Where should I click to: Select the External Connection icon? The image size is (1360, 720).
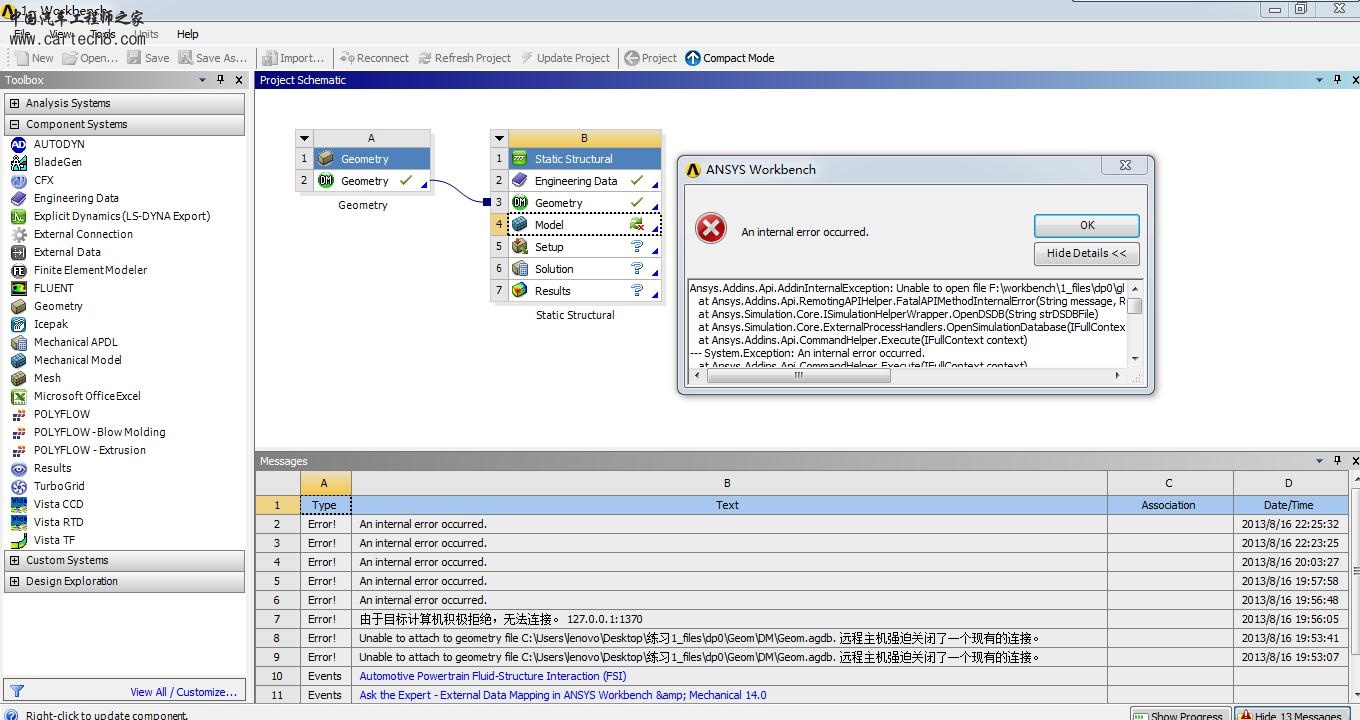pos(18,234)
